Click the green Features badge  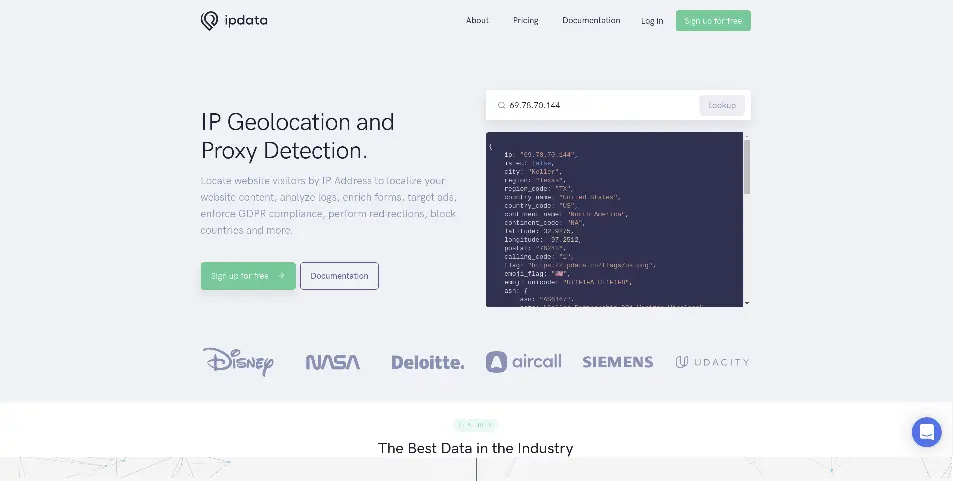[x=475, y=424]
